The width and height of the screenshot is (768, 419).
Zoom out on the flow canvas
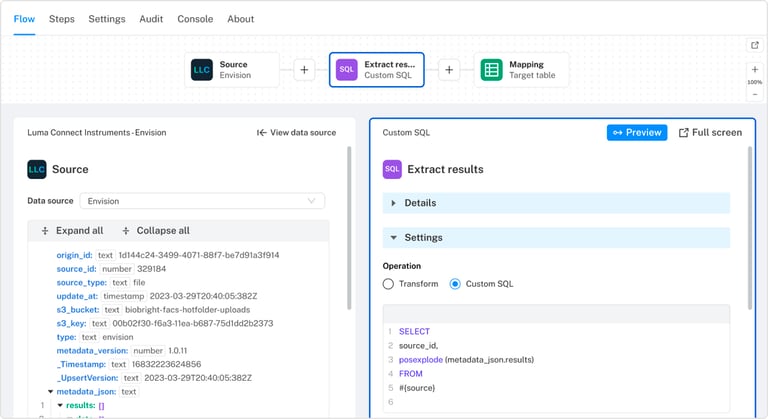tap(754, 94)
